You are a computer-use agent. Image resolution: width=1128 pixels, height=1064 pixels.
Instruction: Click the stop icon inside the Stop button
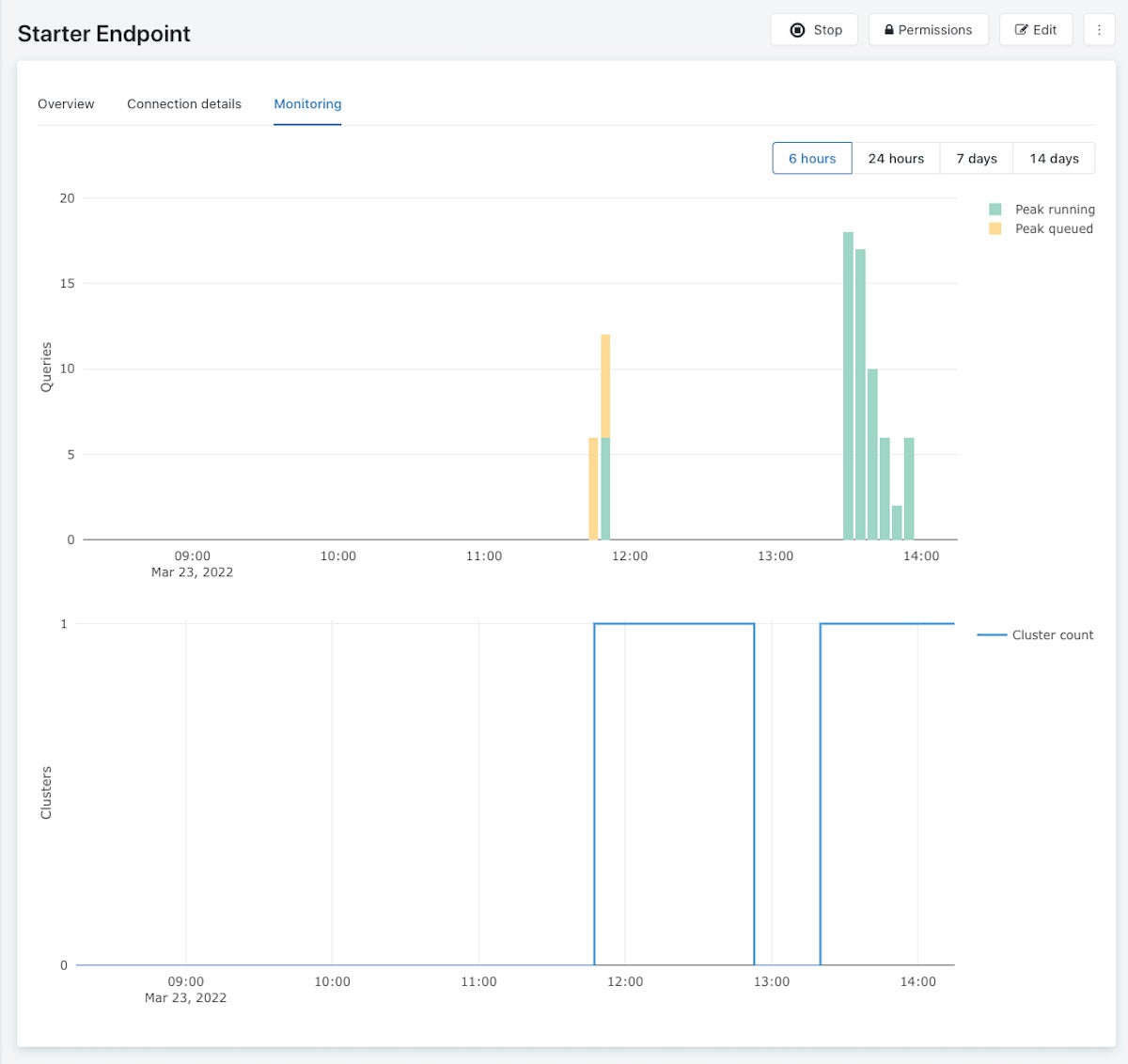tap(797, 30)
